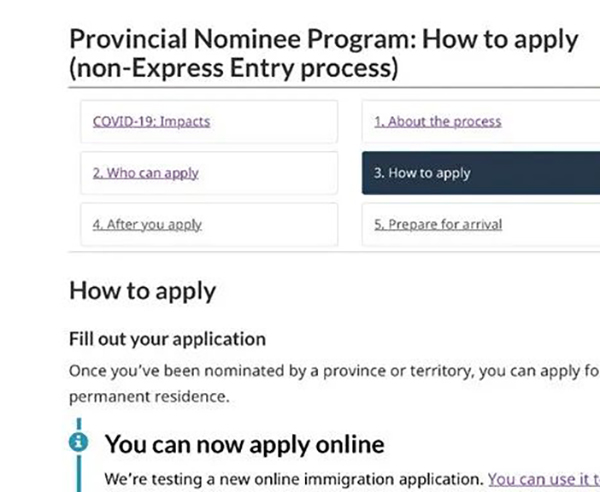Viewport: 600px width, 492px height.
Task: Click 'We're testing a new online immigration' text
Action: point(294,479)
